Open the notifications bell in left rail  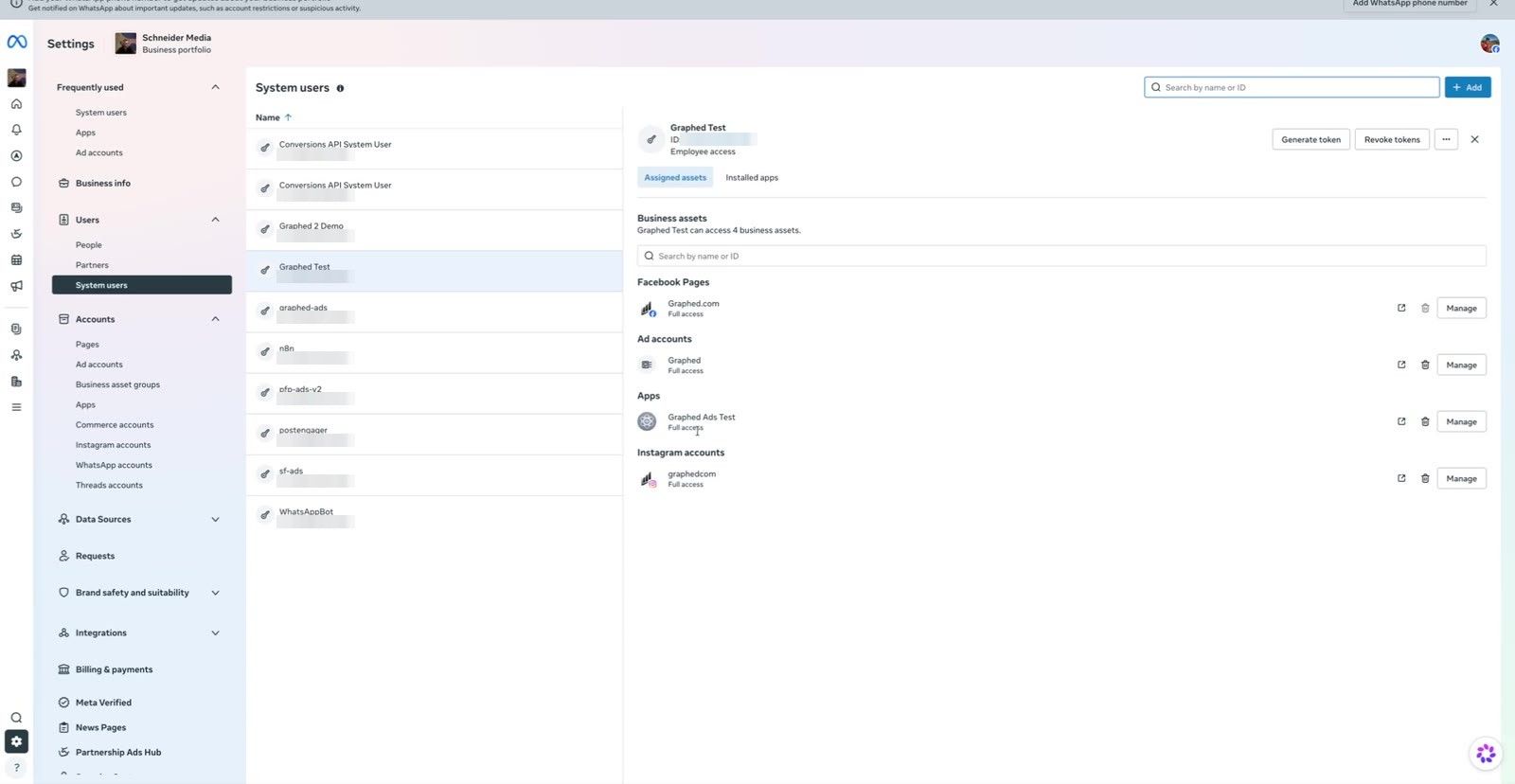tap(16, 130)
